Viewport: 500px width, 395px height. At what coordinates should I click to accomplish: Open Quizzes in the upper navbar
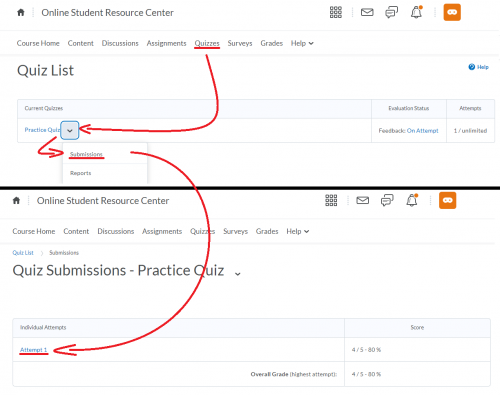click(207, 43)
